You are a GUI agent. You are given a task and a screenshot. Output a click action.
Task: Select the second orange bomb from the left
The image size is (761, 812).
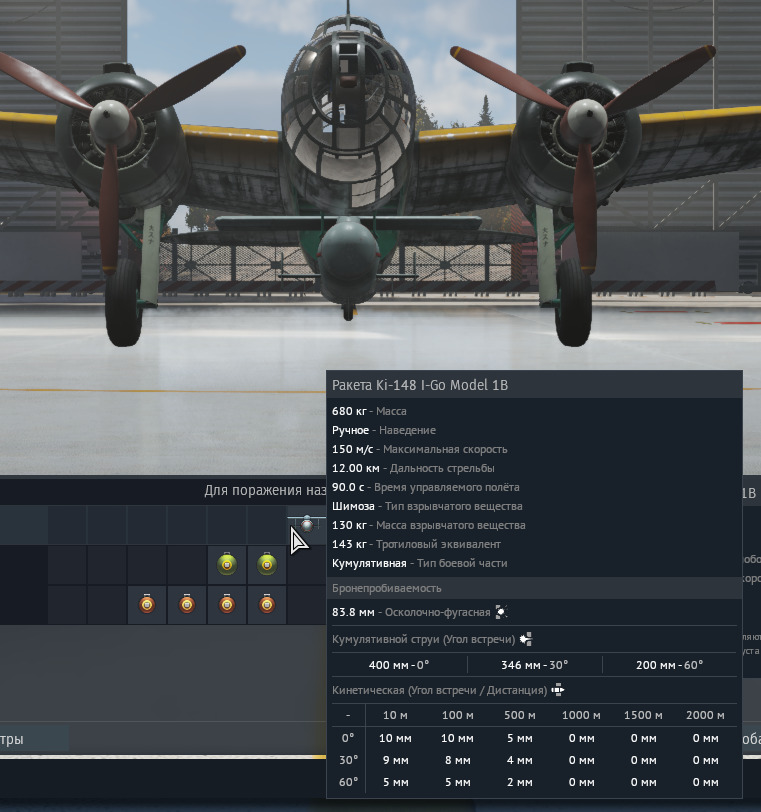pyautogui.click(x=187, y=604)
